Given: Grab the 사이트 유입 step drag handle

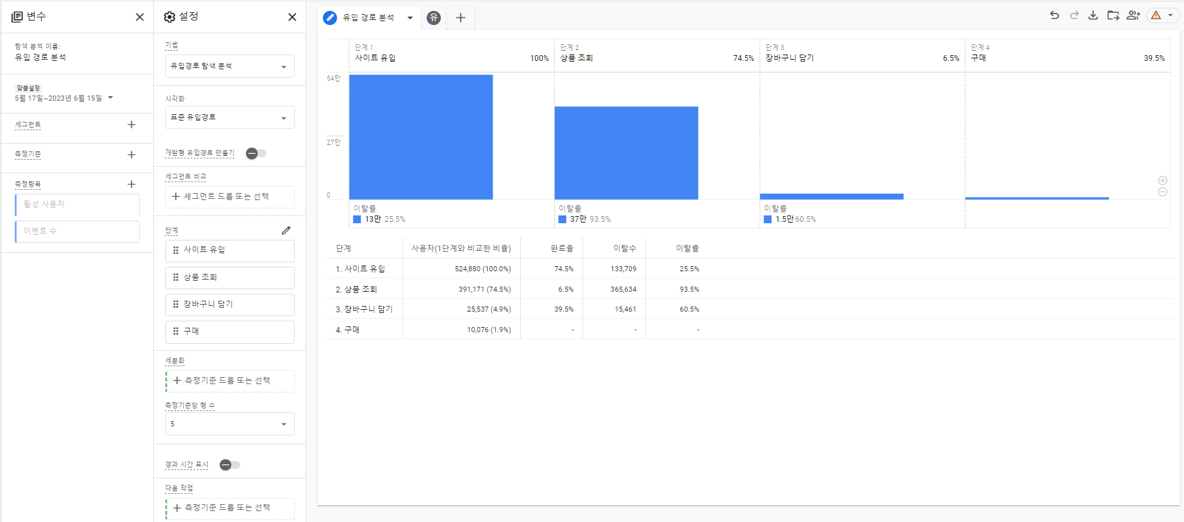Looking at the screenshot, I should coord(176,250).
